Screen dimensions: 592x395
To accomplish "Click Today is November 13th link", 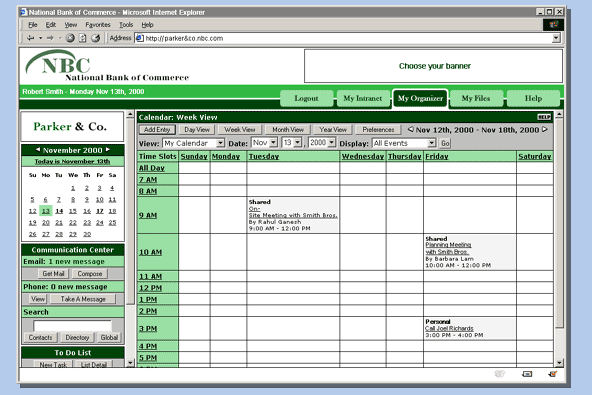I will [x=72, y=161].
